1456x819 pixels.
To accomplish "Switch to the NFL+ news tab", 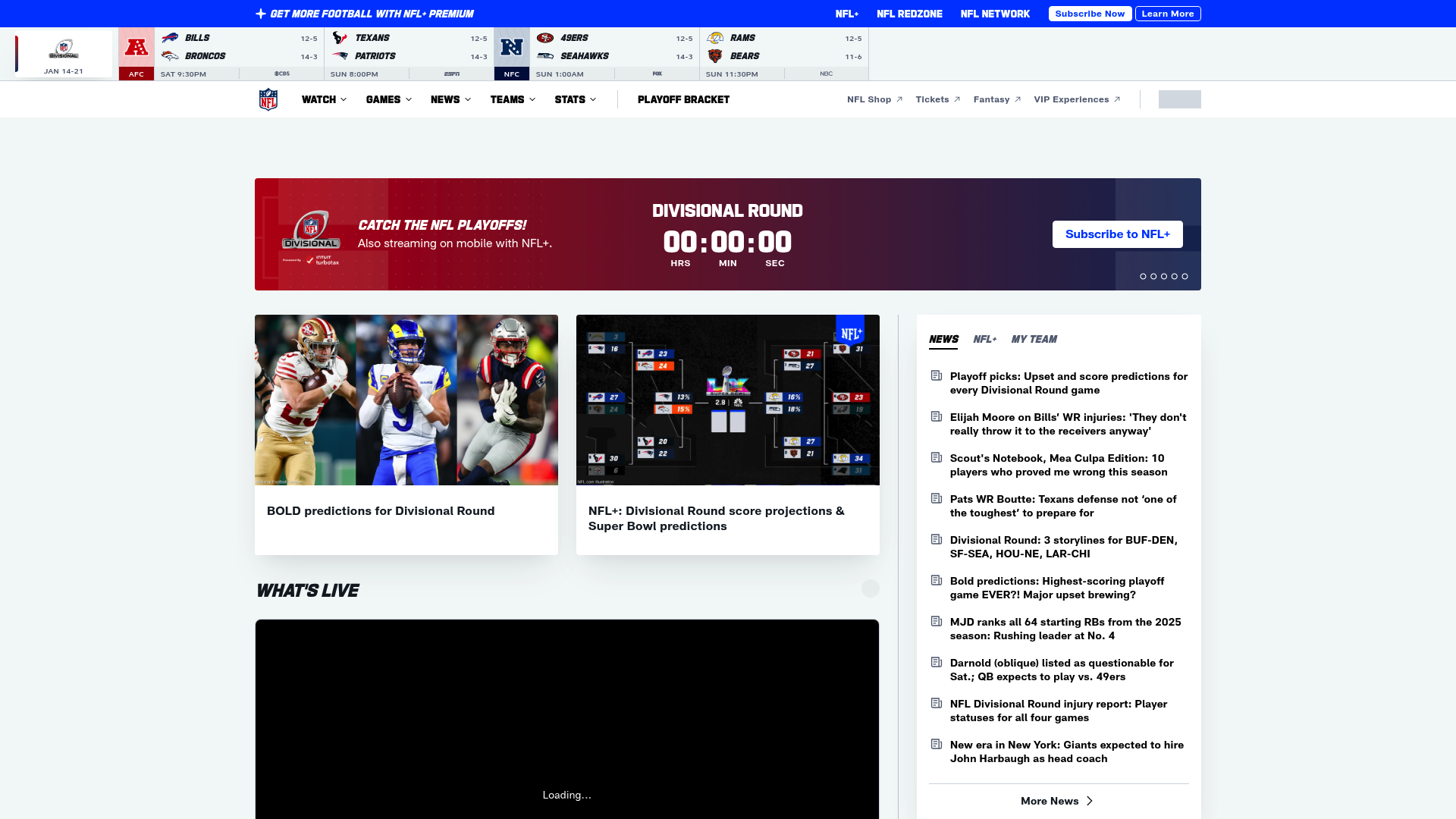I will tap(984, 340).
